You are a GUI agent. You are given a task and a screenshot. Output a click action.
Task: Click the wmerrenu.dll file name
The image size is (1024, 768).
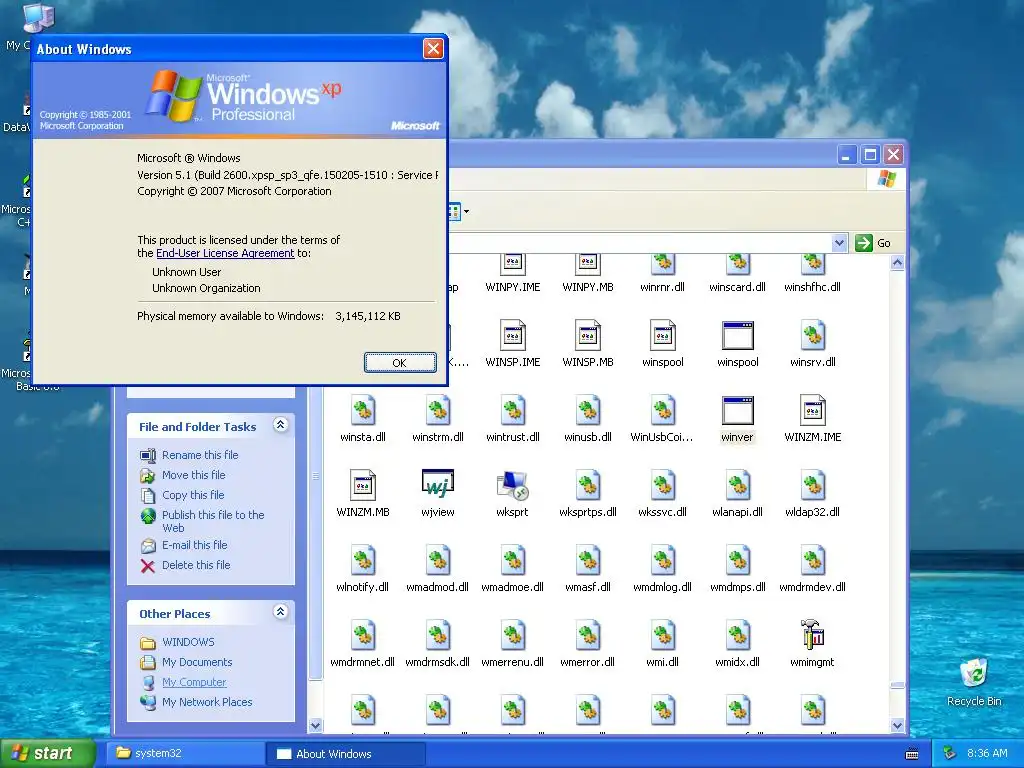(513, 662)
